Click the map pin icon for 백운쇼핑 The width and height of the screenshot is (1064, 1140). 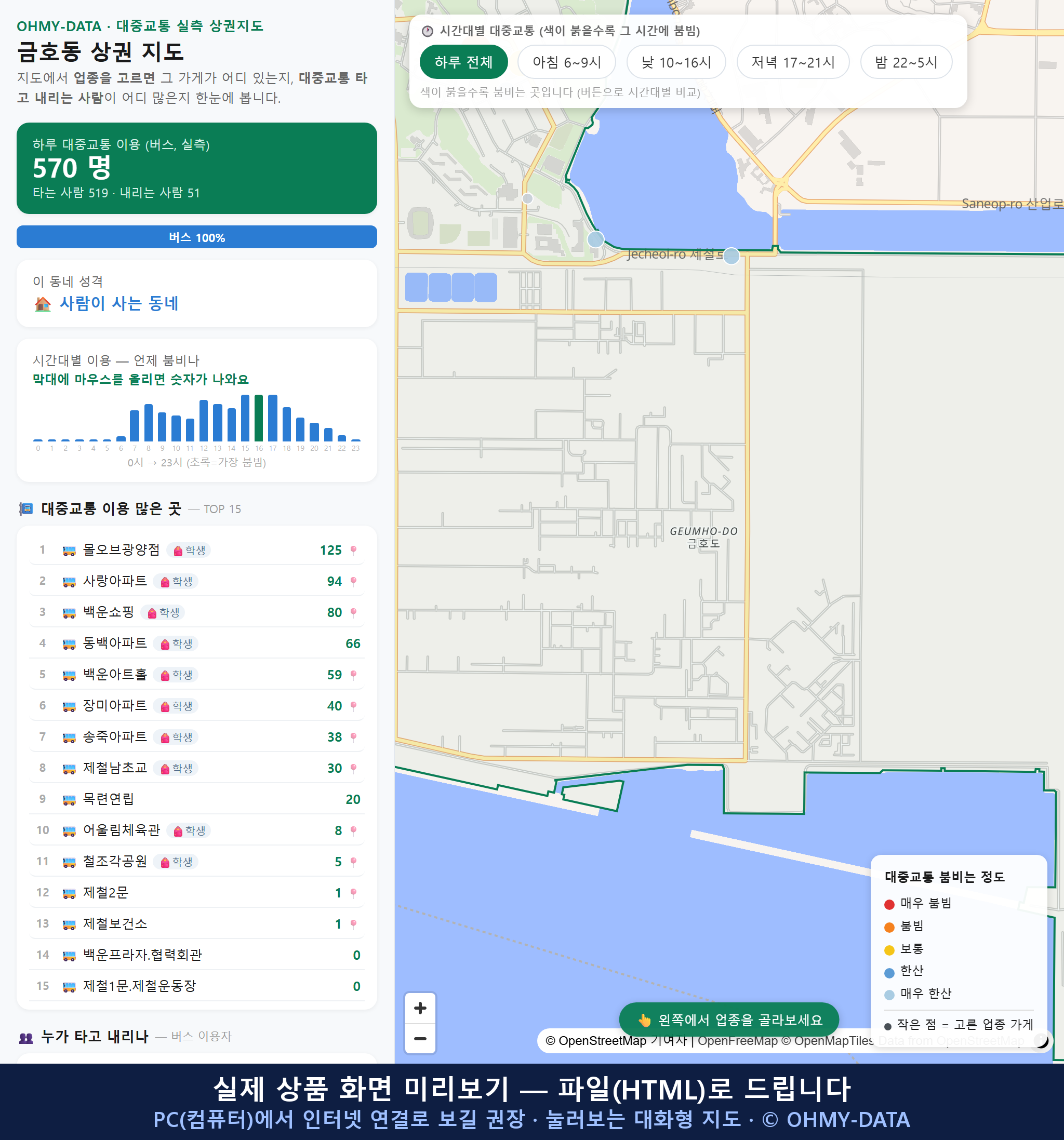click(x=353, y=612)
